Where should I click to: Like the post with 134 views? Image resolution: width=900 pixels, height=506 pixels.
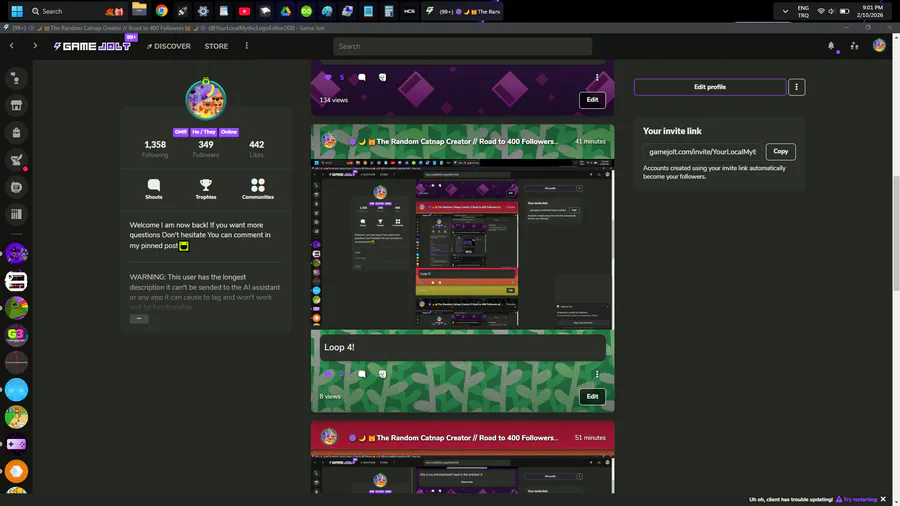coord(328,77)
